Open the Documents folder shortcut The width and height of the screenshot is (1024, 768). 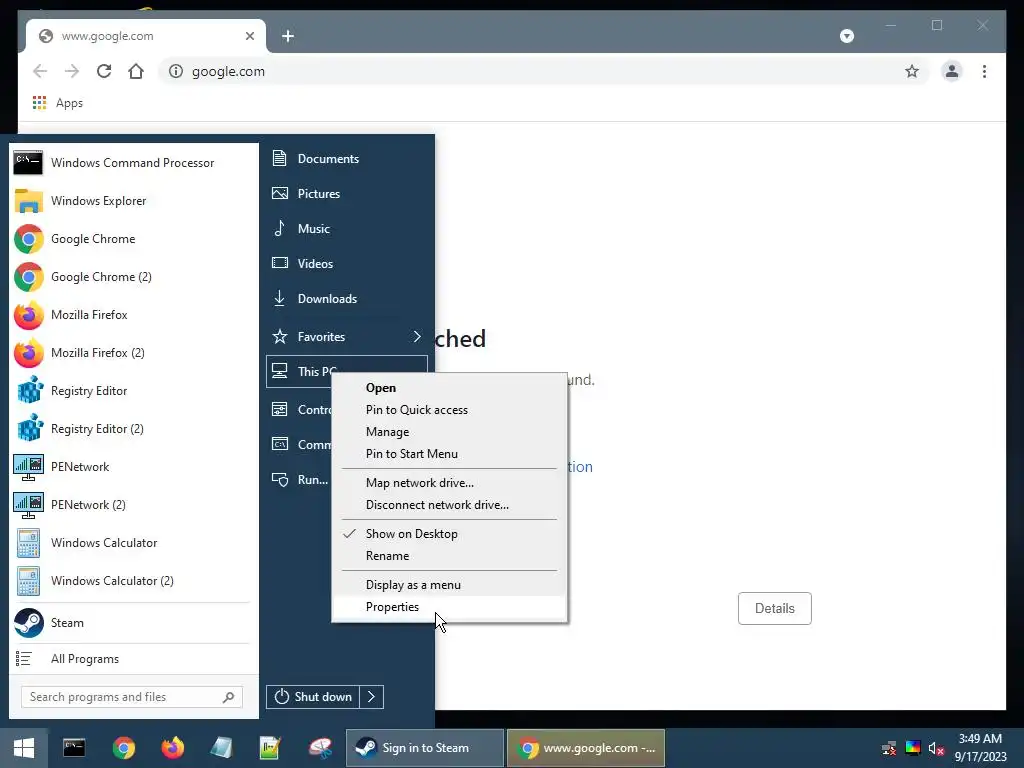click(x=347, y=159)
